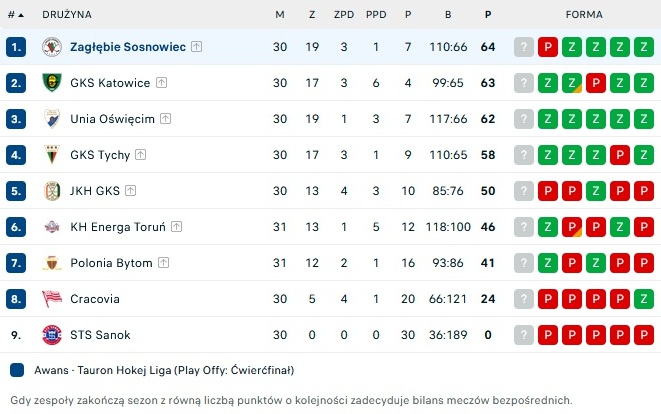
Task: Click the Unia Oświęcim crest icon
Action: [x=52, y=119]
